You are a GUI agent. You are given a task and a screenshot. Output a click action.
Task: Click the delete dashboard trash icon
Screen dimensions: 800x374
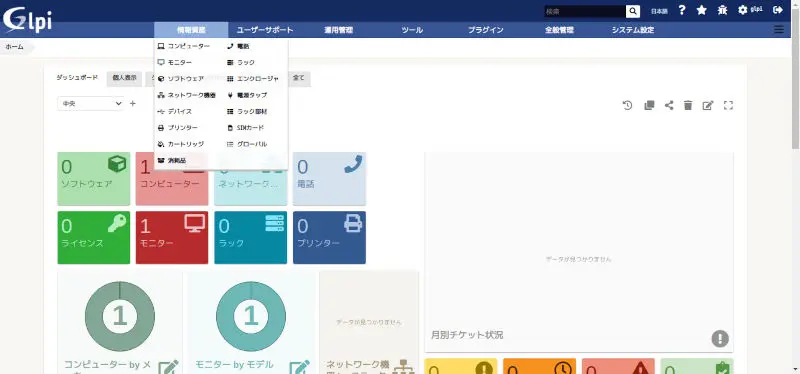pyautogui.click(x=688, y=106)
